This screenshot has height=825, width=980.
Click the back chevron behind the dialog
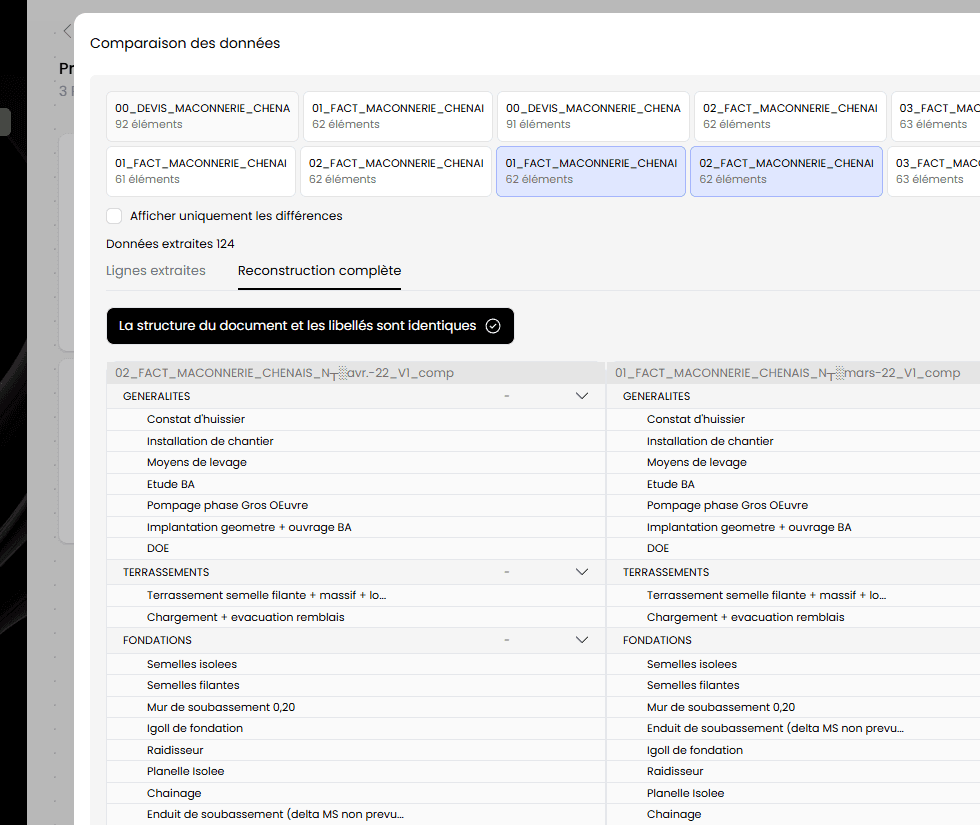coord(67,31)
